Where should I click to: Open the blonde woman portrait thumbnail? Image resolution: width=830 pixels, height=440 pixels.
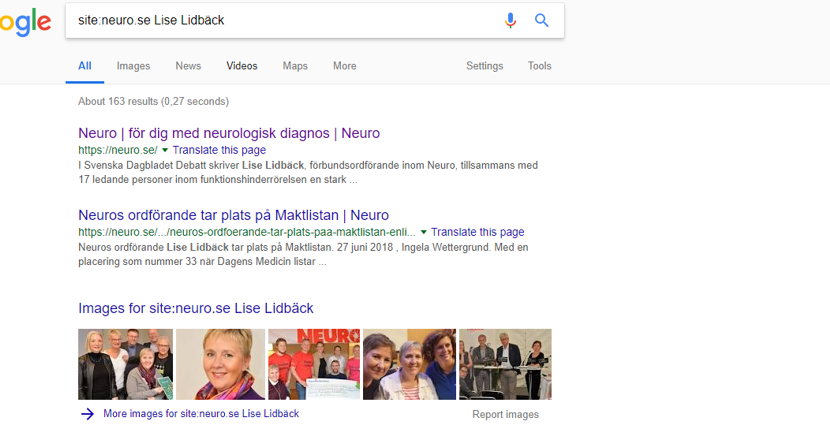[x=220, y=364]
